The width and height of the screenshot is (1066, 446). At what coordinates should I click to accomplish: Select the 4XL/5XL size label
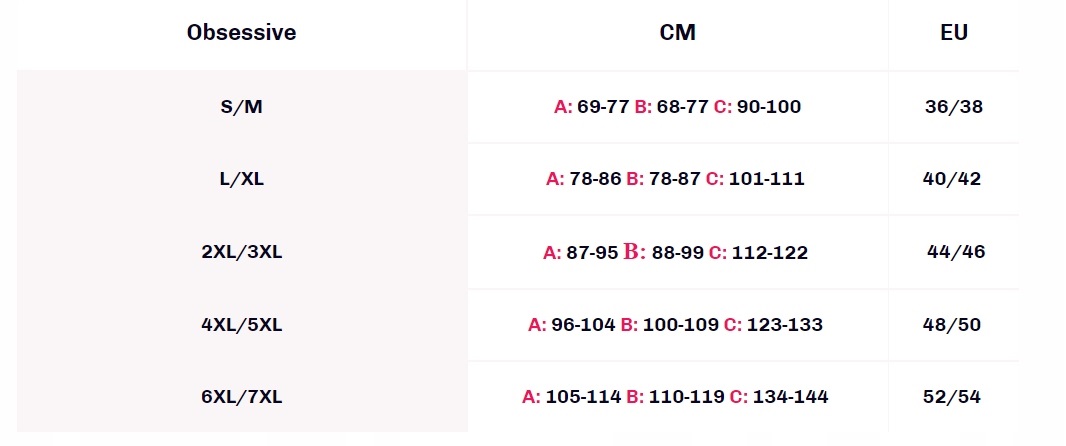pos(241,325)
